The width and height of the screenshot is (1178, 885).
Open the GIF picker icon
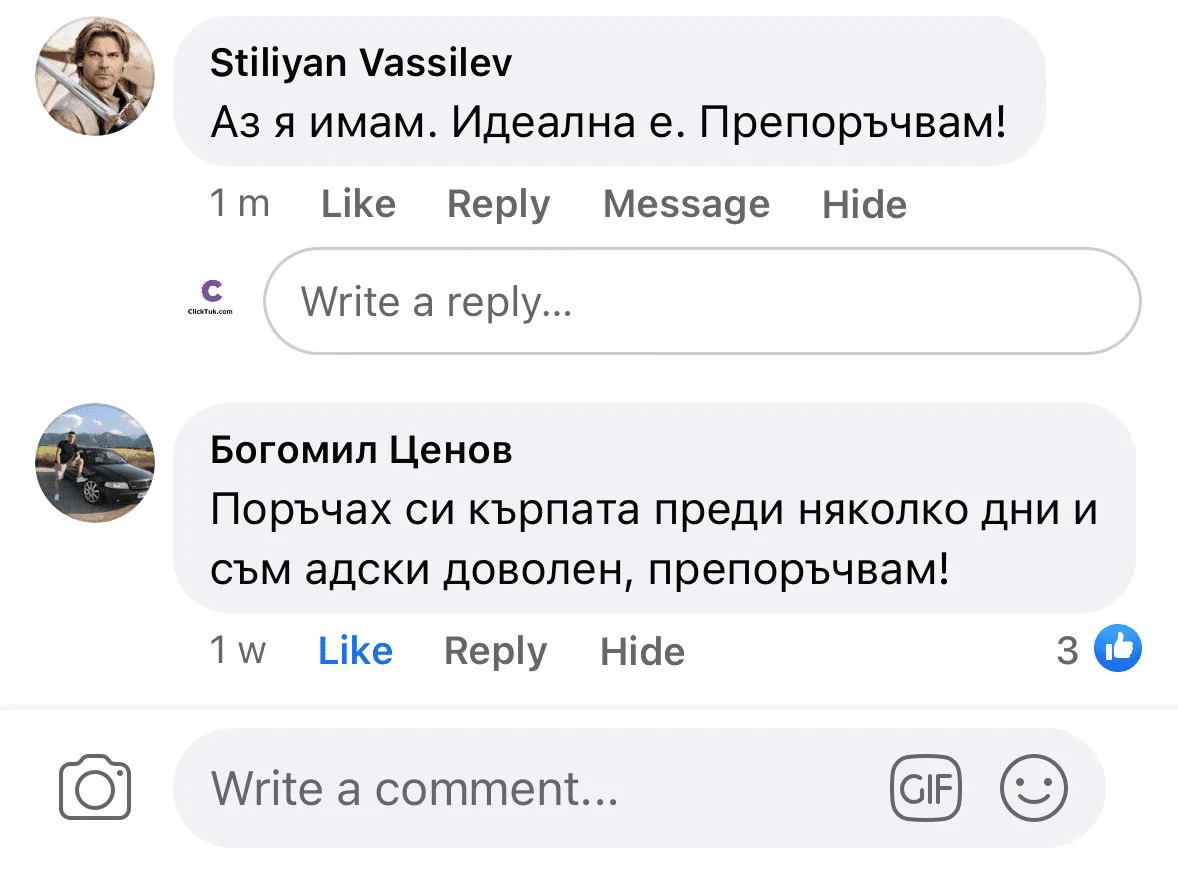click(x=925, y=788)
